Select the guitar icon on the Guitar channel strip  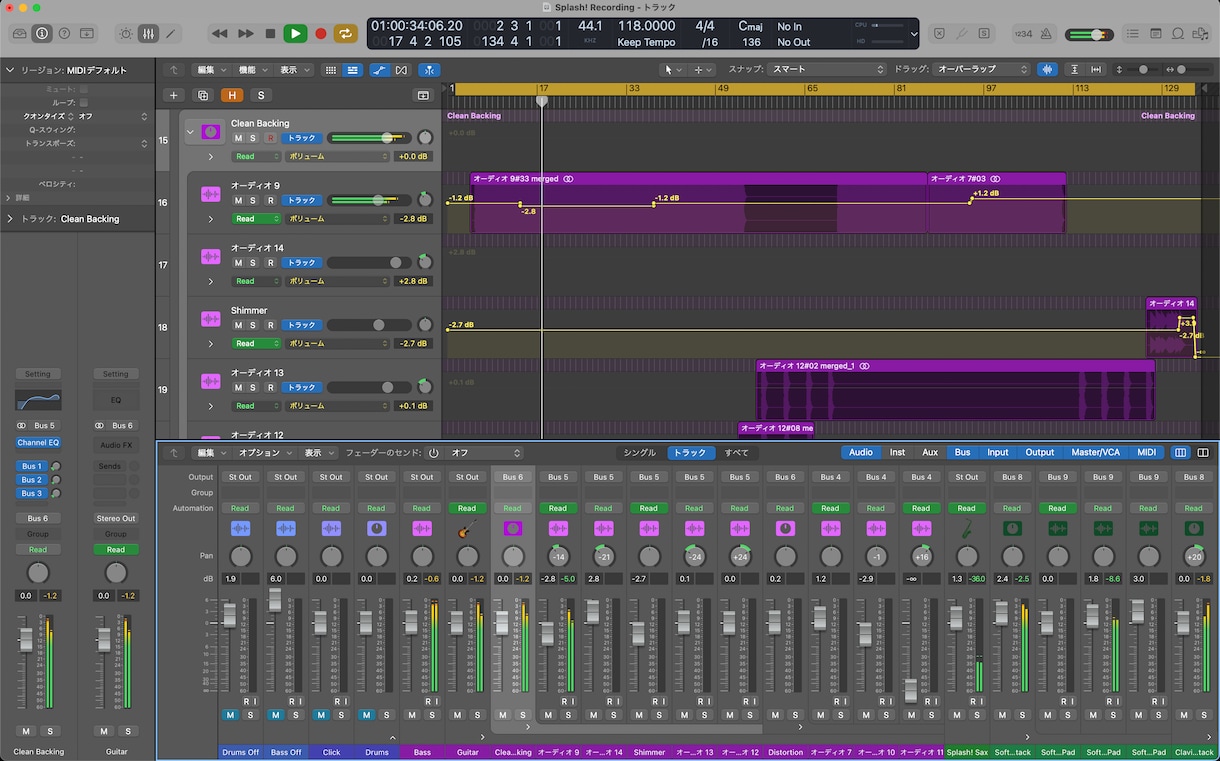click(467, 528)
